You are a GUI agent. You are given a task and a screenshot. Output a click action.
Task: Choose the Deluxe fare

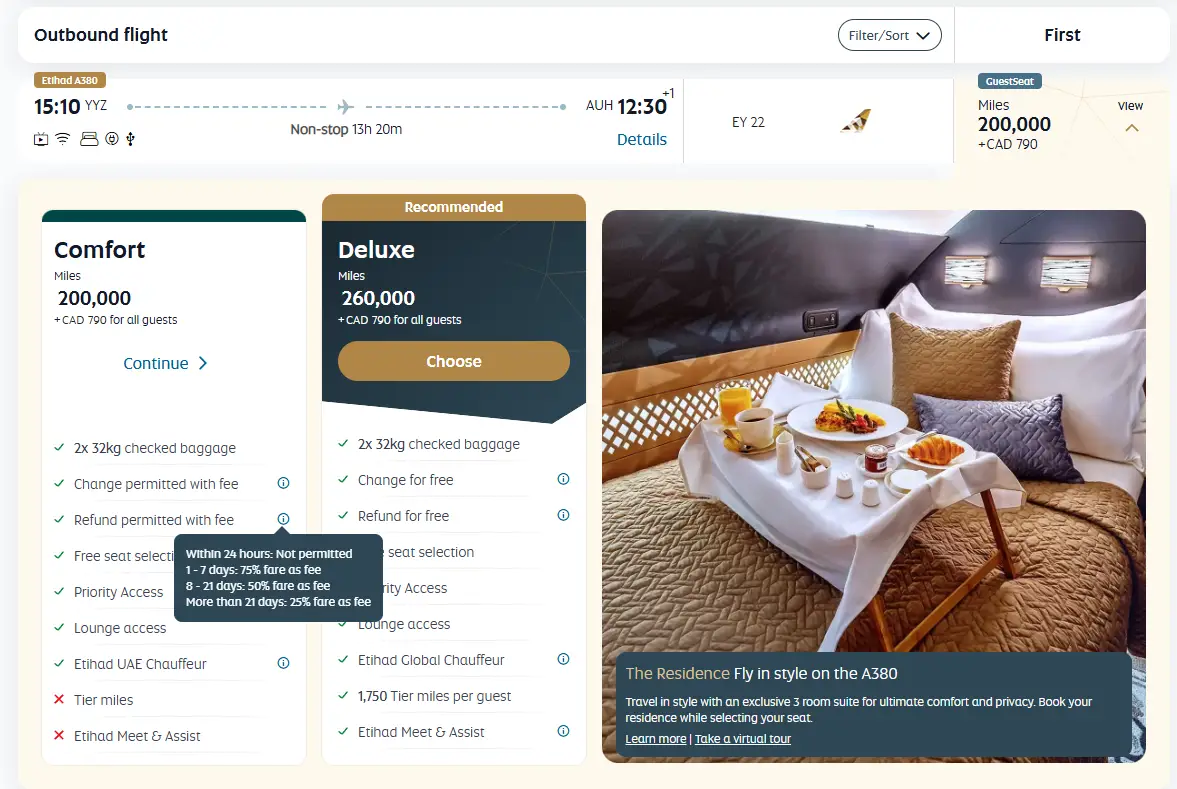tap(453, 361)
